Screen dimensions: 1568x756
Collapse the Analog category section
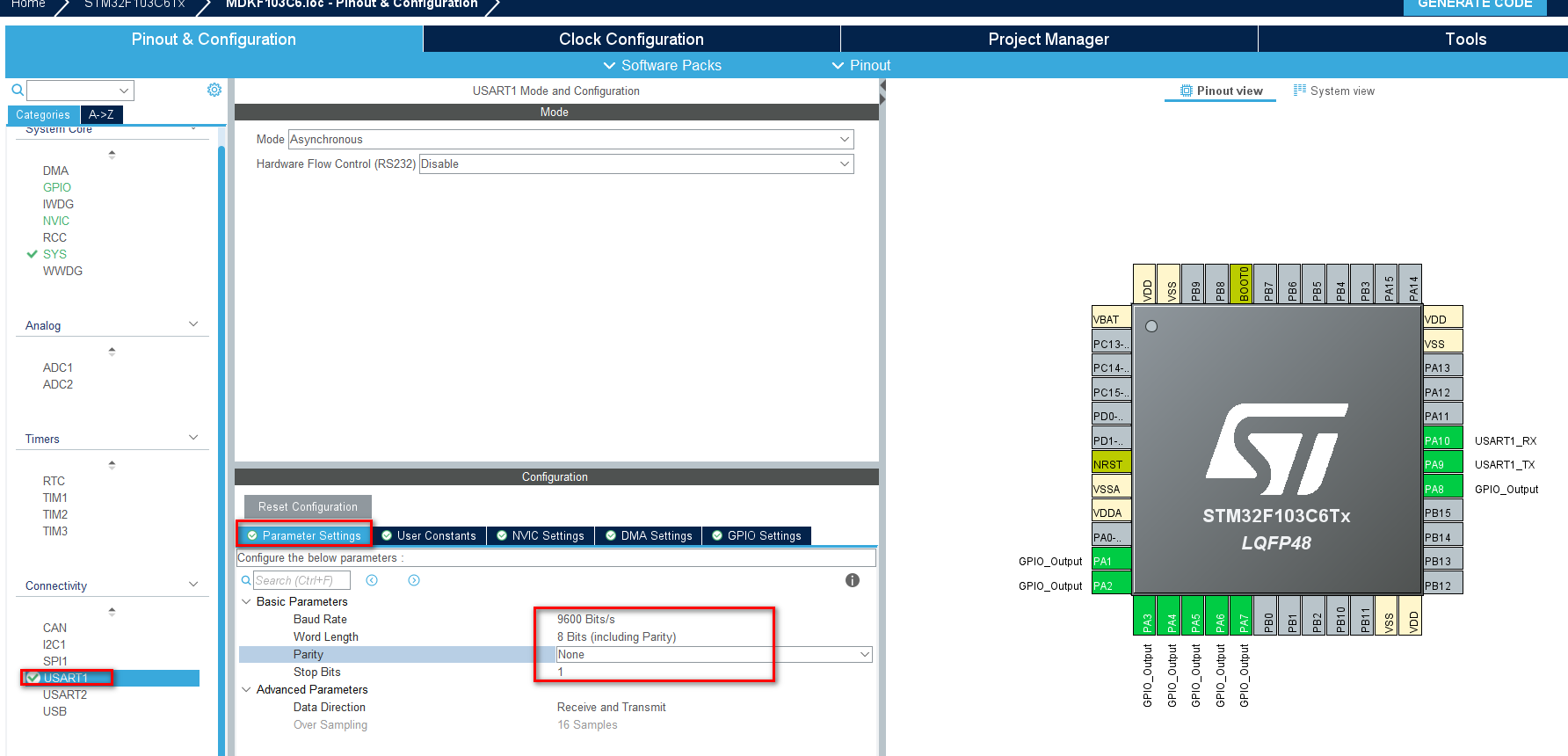(193, 324)
